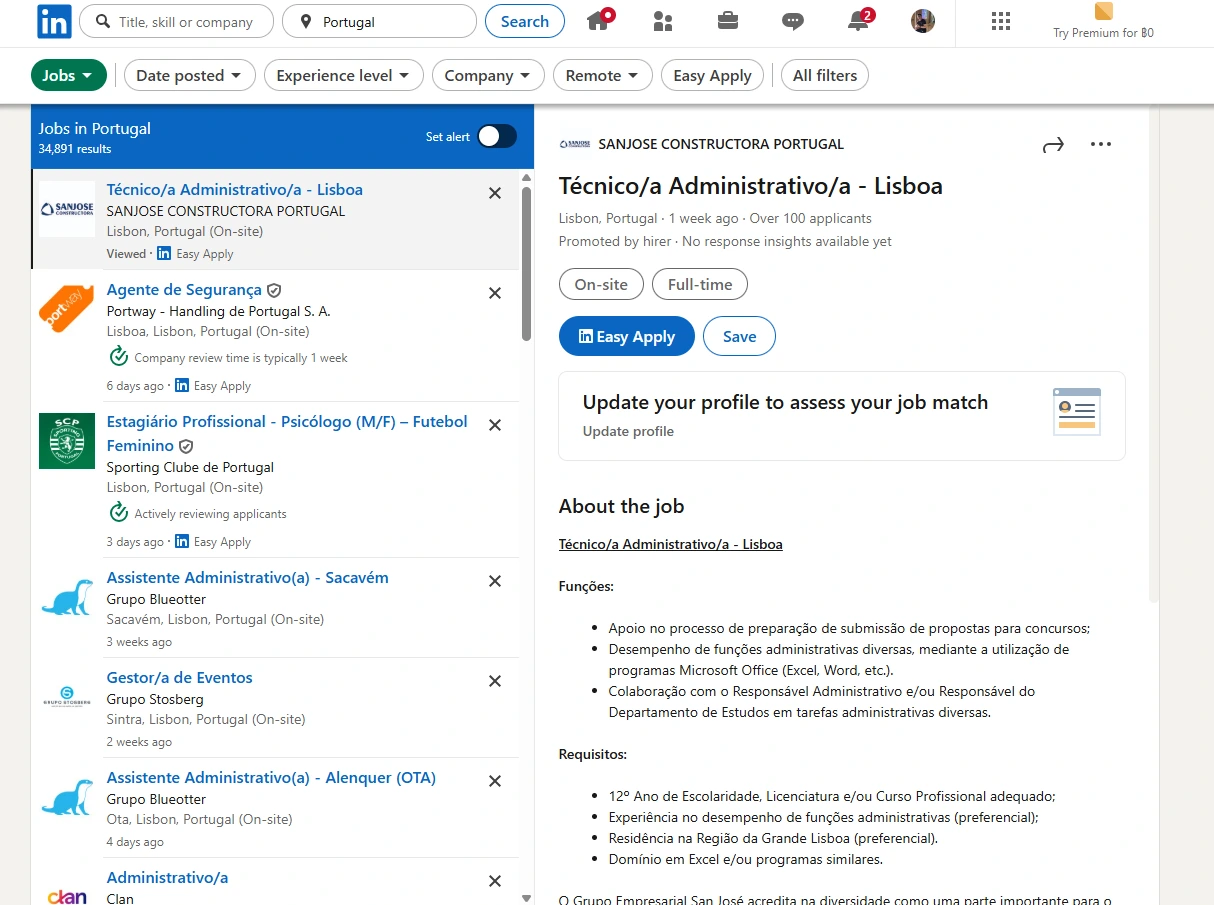Open Assistente Administrativo(a) - Sacavém listing

[248, 577]
